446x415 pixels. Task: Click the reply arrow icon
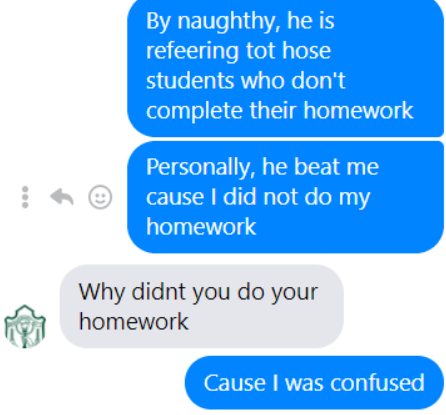pos(62,197)
